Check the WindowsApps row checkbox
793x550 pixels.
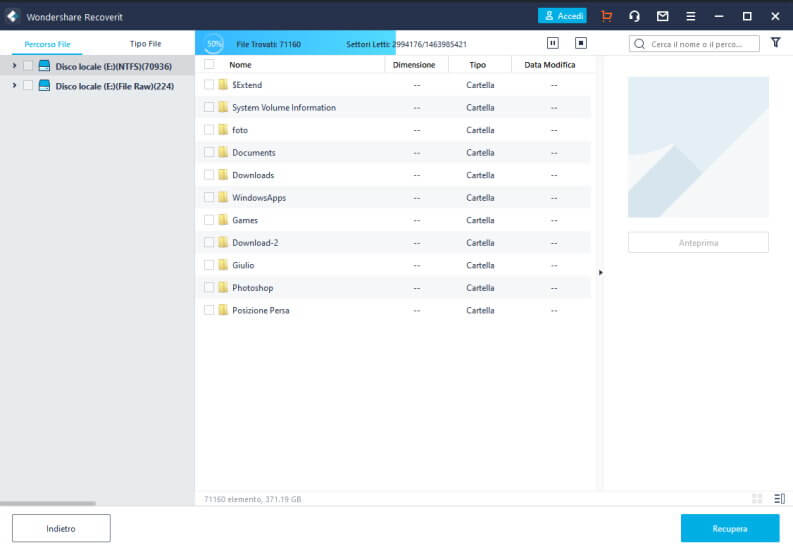tap(209, 197)
